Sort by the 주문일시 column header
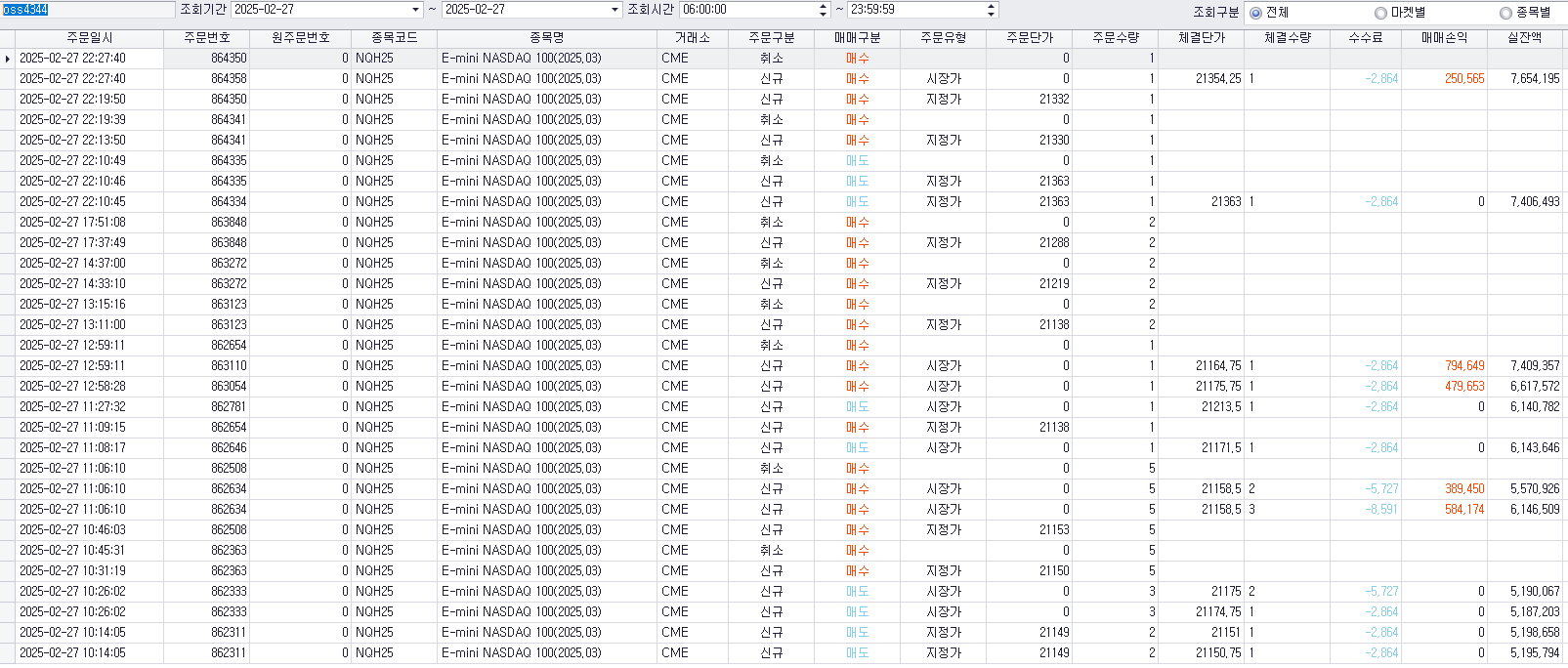 point(90,38)
